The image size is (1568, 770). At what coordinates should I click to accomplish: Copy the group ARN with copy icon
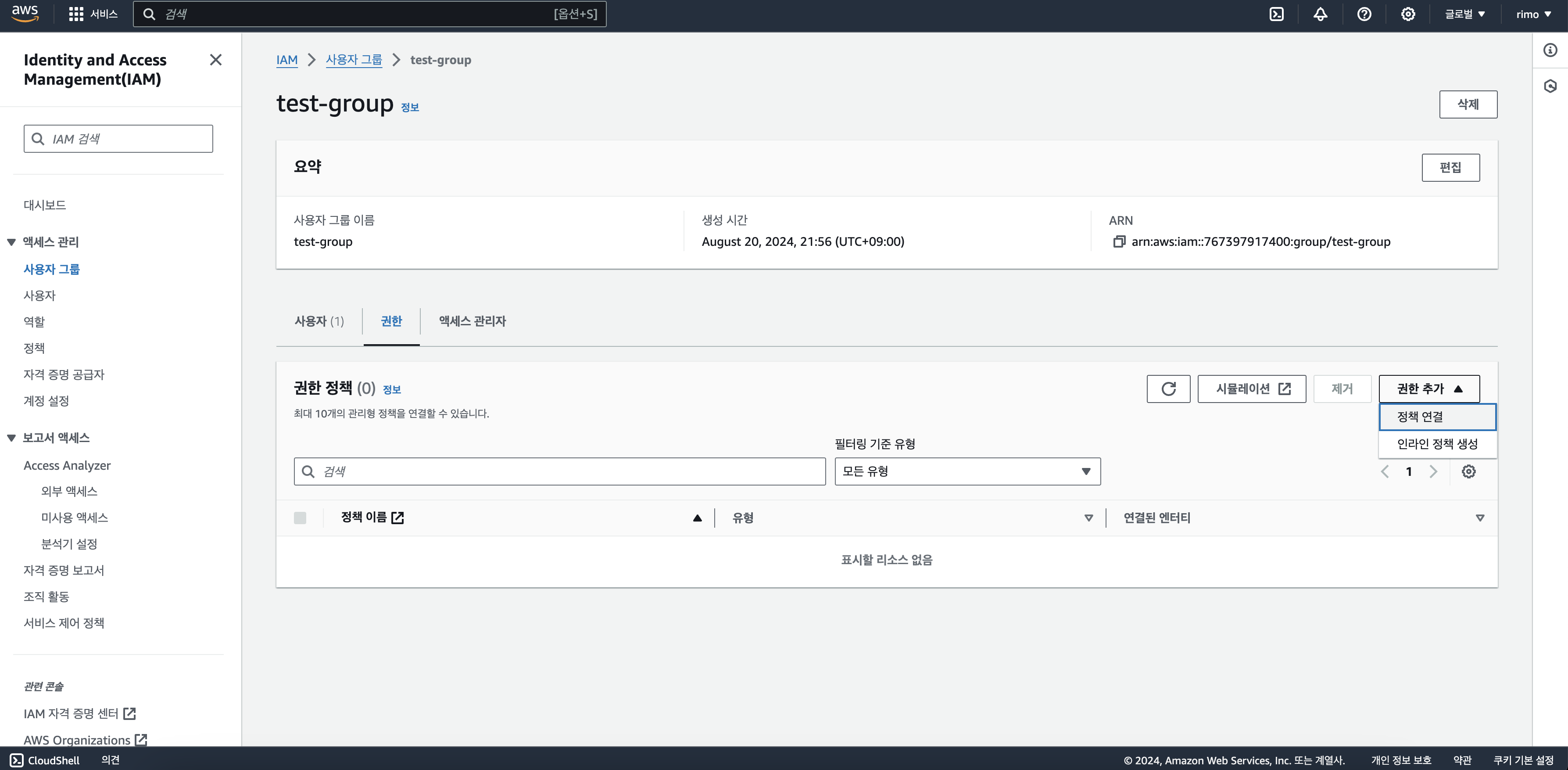pos(1119,242)
